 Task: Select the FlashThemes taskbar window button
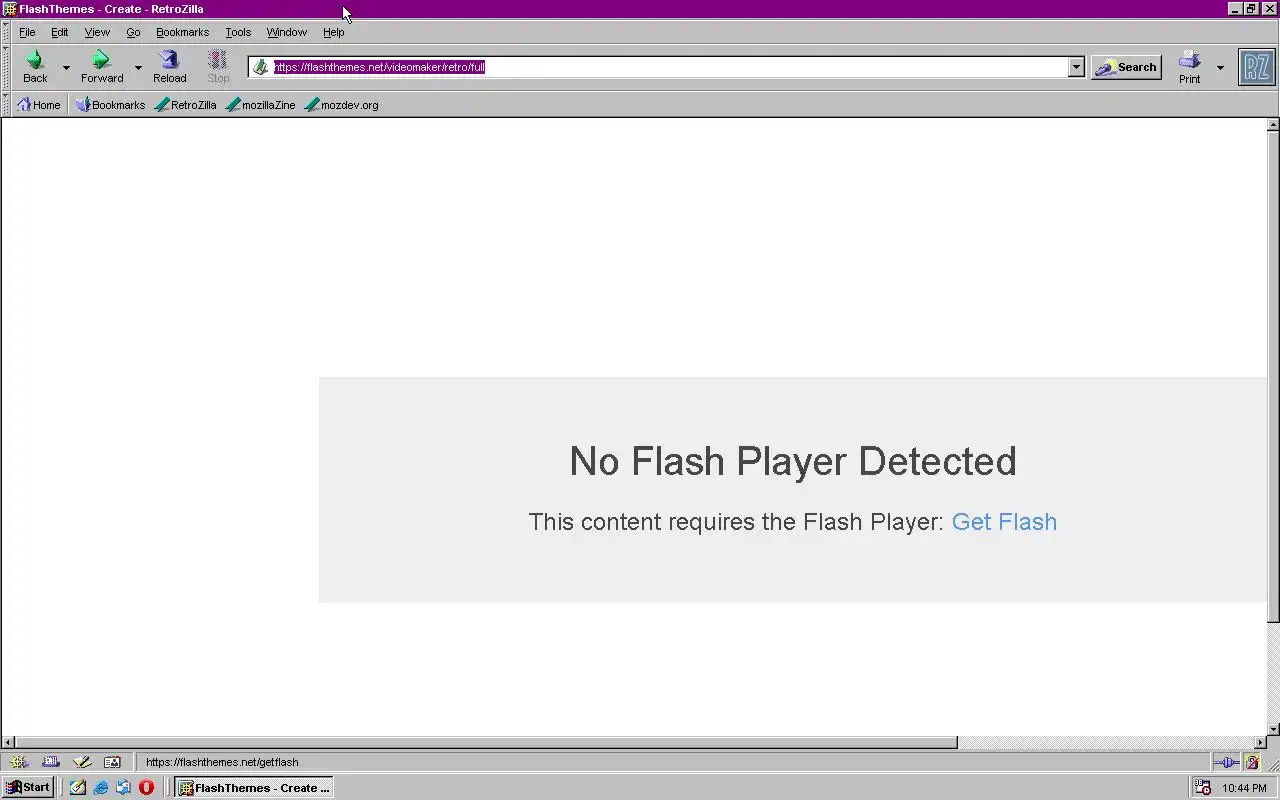[254, 787]
